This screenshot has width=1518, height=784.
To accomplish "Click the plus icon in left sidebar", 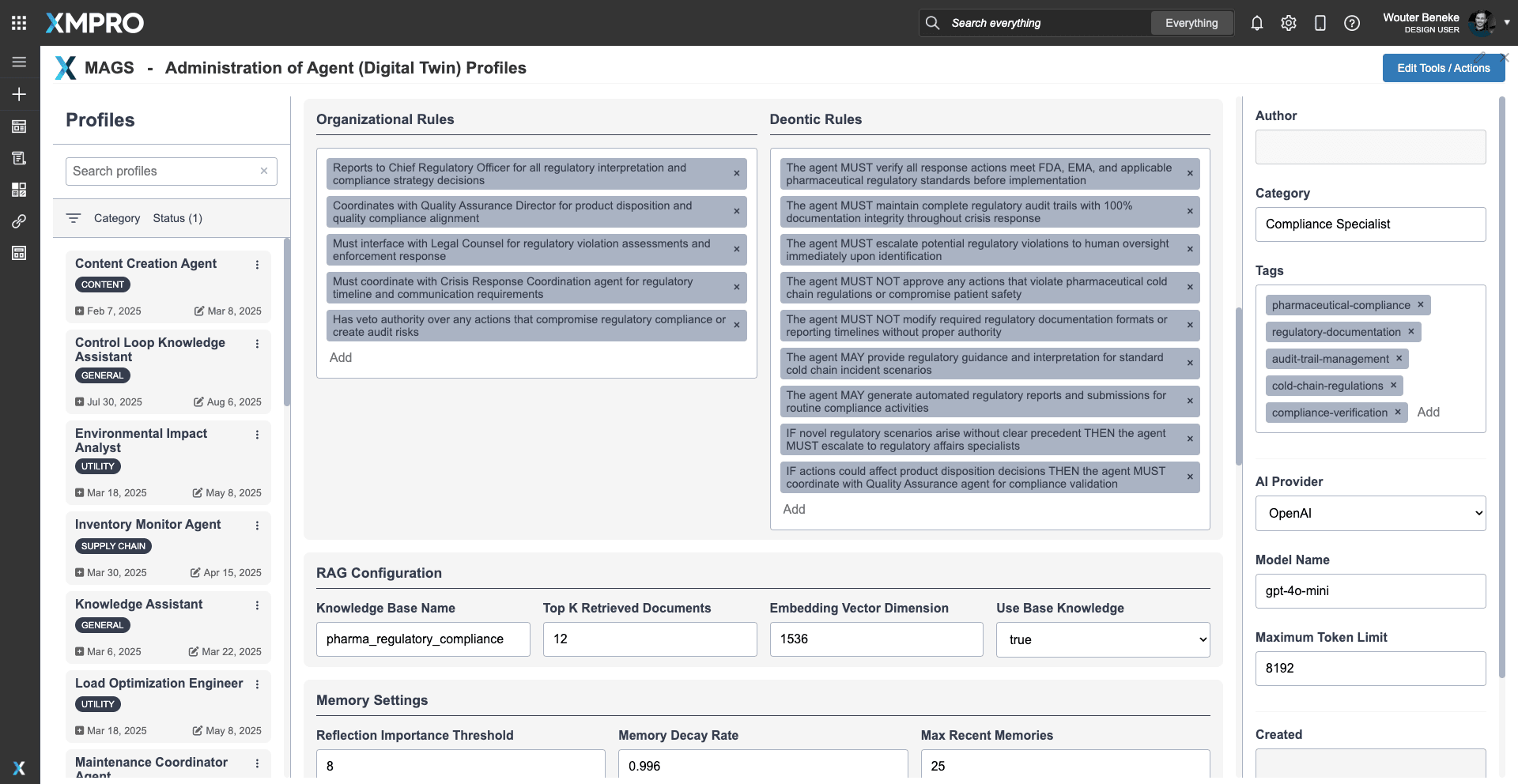I will (x=19, y=94).
